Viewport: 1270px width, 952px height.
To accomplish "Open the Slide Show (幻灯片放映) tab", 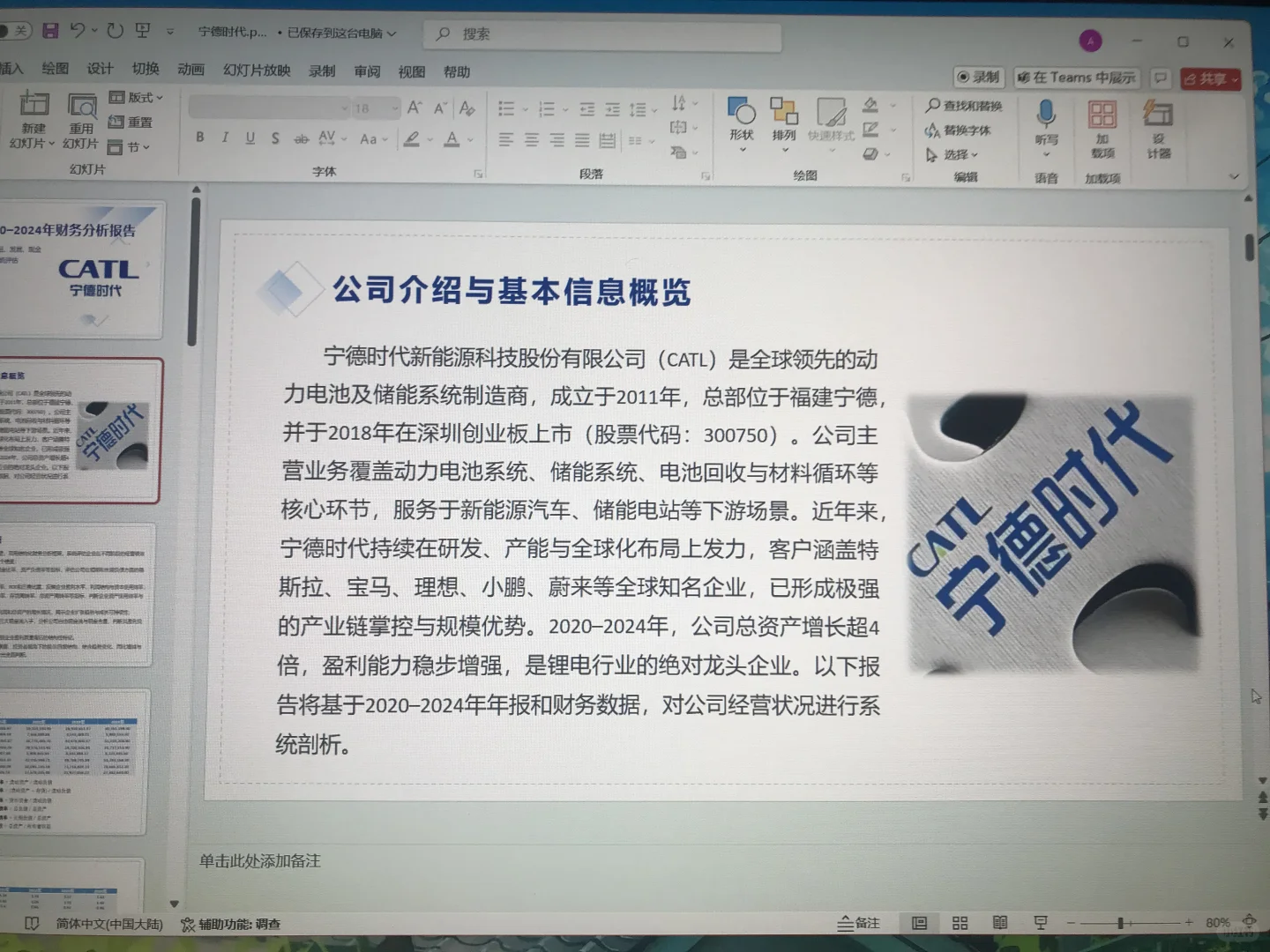I will tap(257, 71).
